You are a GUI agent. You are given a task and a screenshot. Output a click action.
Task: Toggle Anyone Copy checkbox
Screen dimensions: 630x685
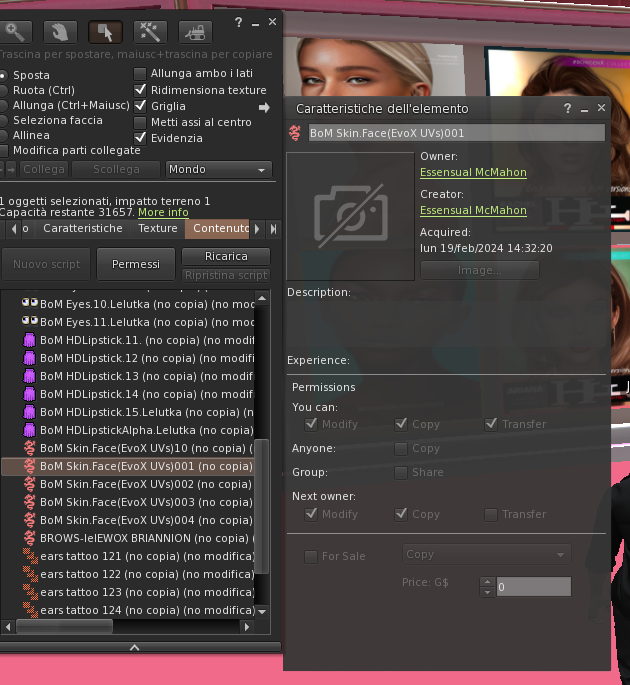coord(401,449)
